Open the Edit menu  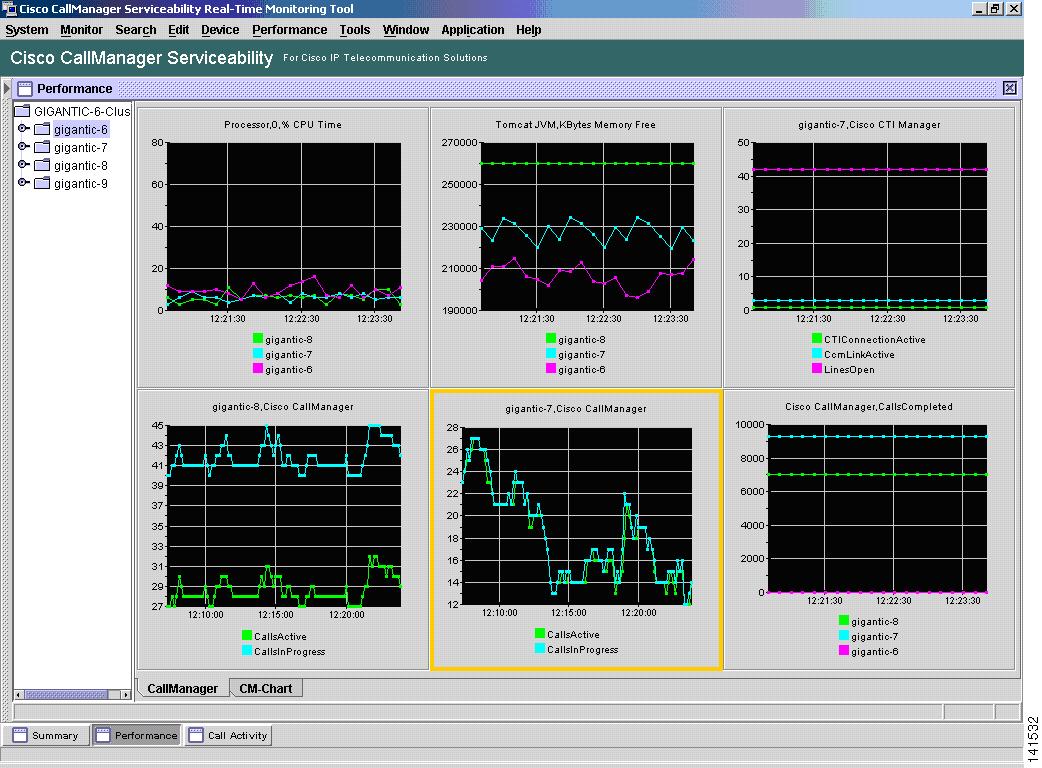click(x=178, y=30)
